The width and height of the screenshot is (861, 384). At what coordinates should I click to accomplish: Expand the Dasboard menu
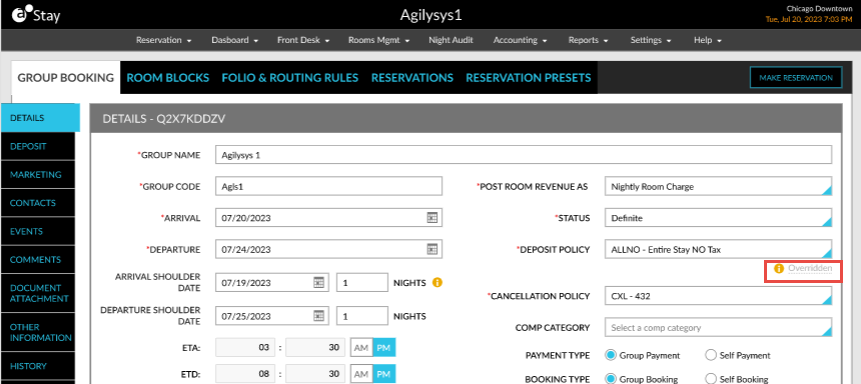point(234,40)
